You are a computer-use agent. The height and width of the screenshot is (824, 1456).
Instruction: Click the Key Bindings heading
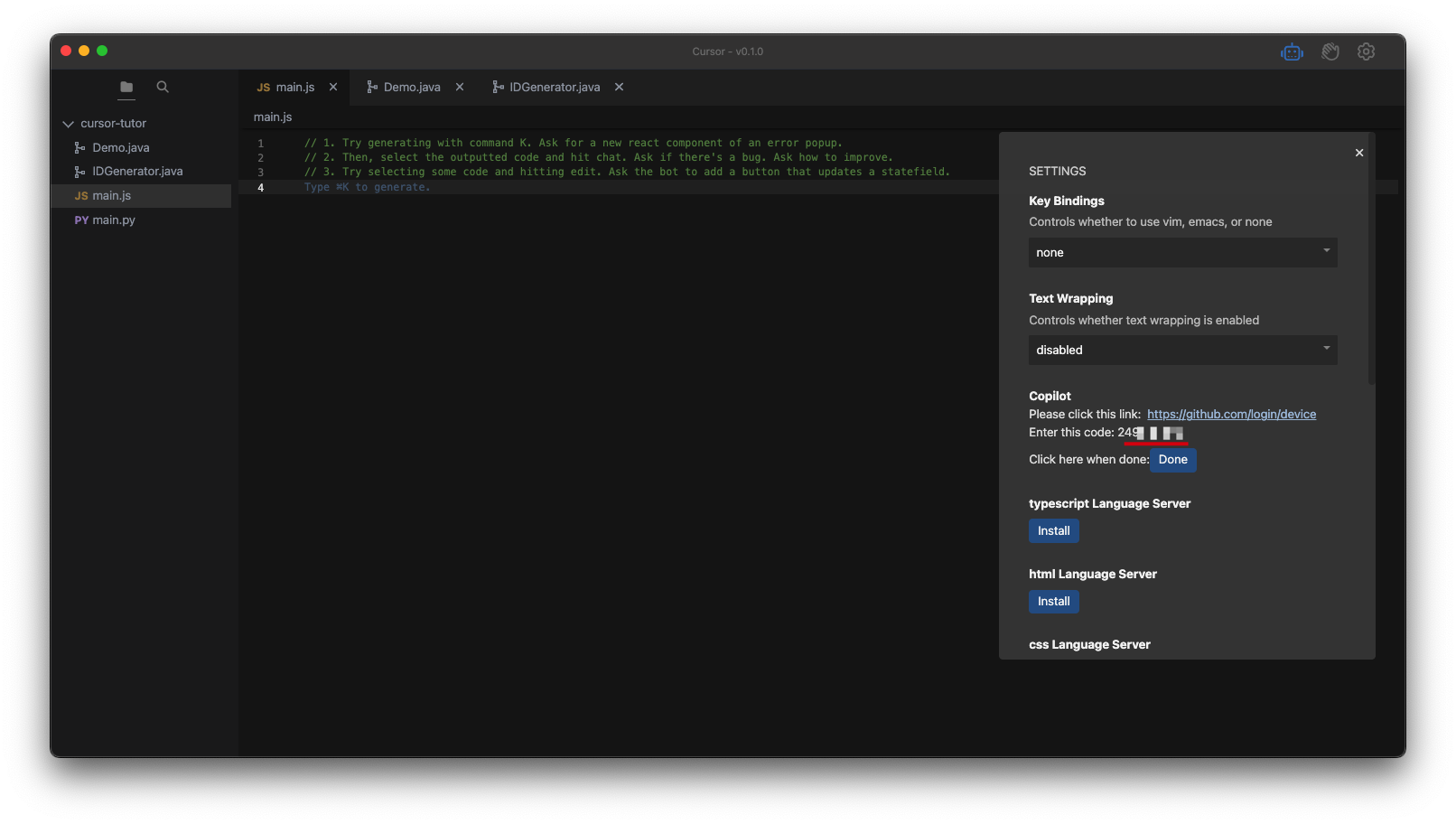coord(1066,201)
